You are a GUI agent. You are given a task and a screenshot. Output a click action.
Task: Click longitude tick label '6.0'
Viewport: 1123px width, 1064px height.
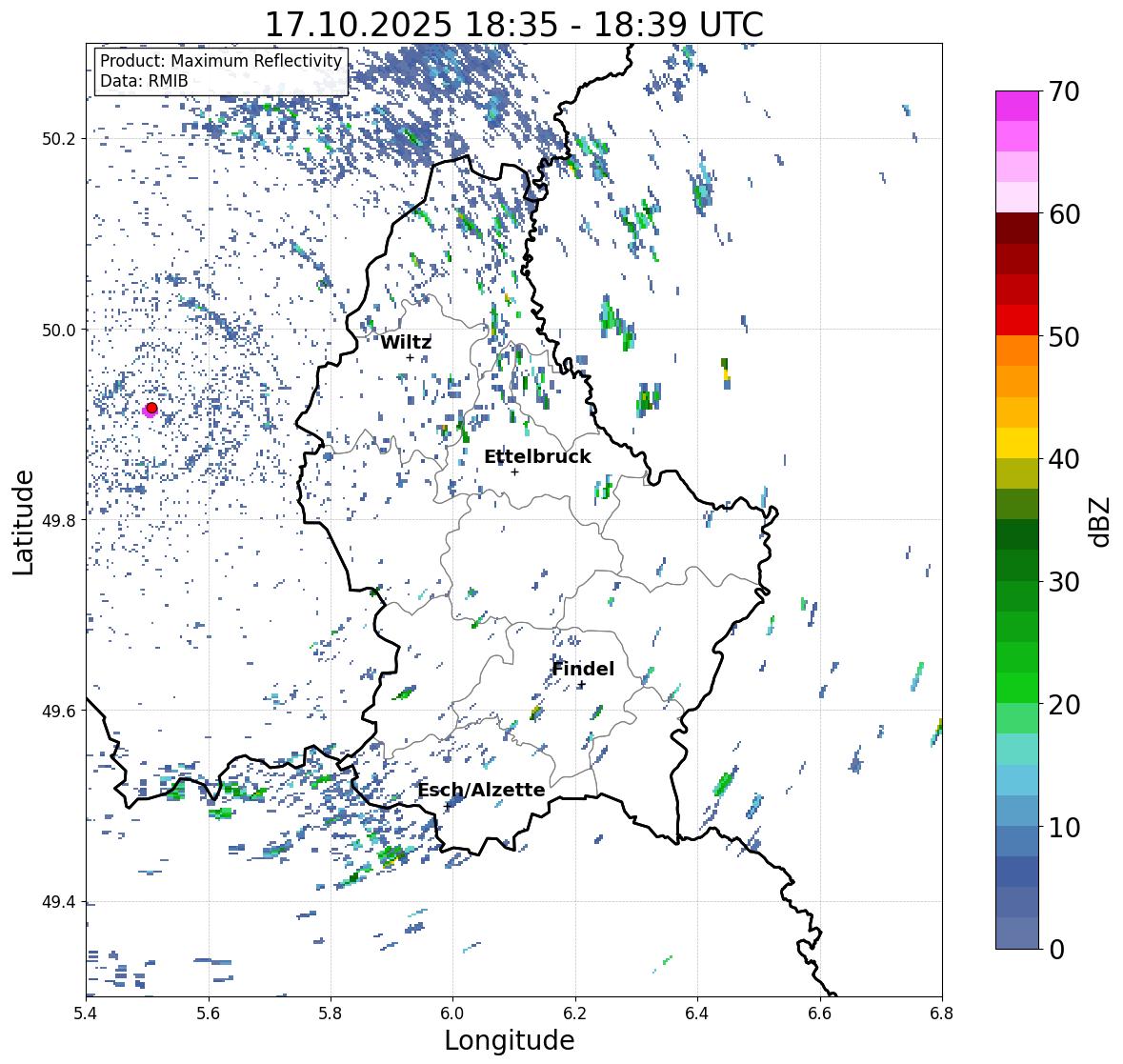tap(452, 1014)
